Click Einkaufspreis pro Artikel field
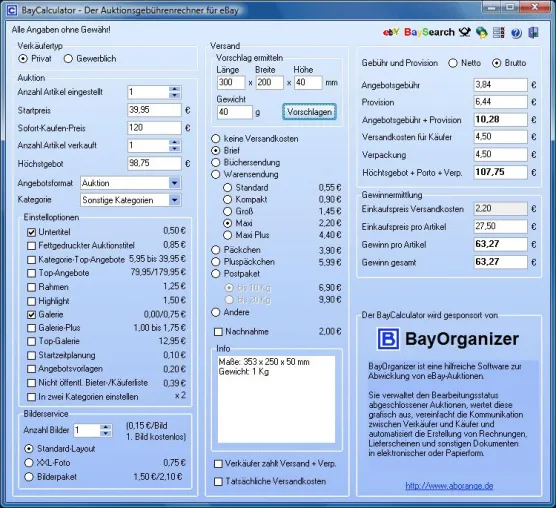The width and height of the screenshot is (556, 508). click(x=500, y=226)
